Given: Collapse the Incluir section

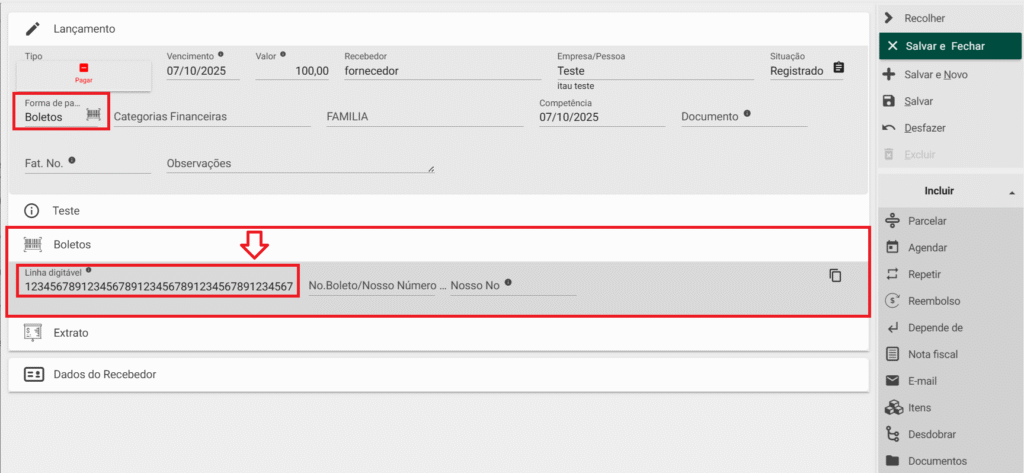Looking at the screenshot, I should click(1010, 191).
